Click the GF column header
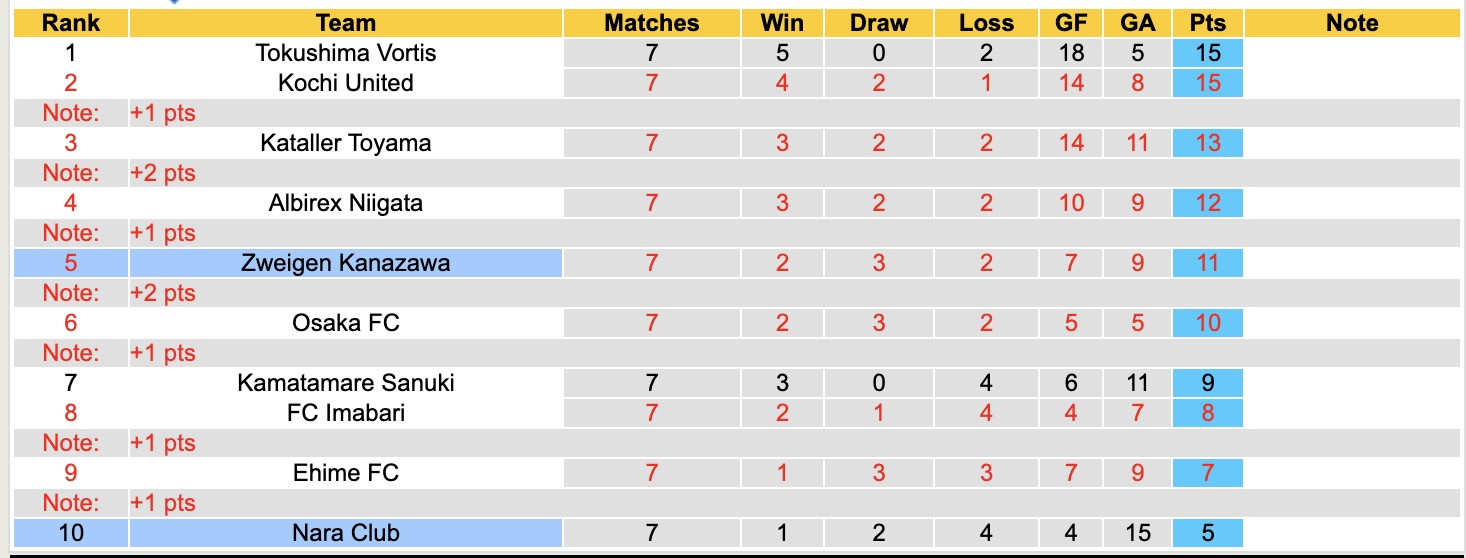 (1071, 23)
